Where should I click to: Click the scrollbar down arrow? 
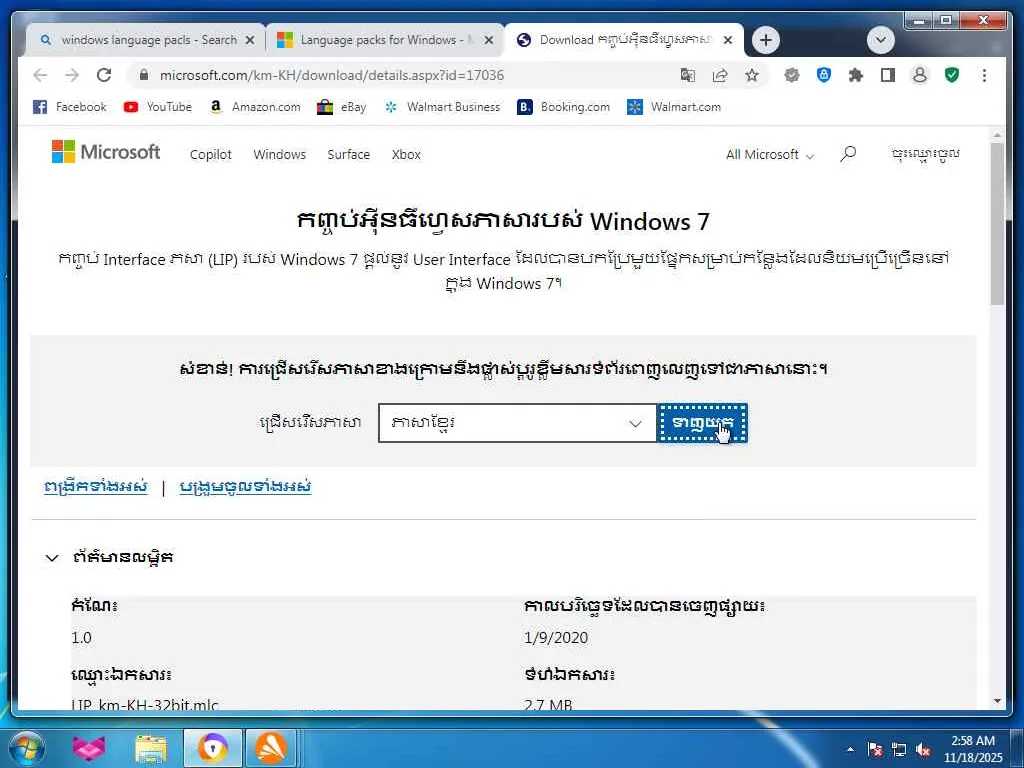pos(997,700)
